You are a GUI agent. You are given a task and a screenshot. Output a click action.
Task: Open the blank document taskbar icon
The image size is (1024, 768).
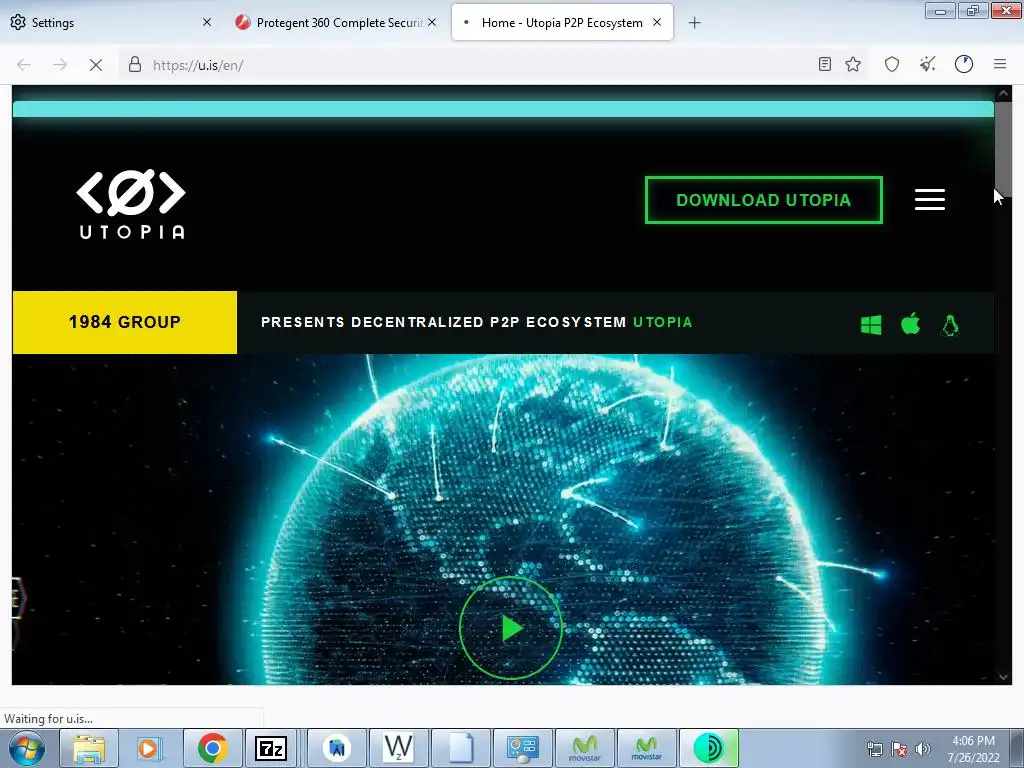click(460, 748)
